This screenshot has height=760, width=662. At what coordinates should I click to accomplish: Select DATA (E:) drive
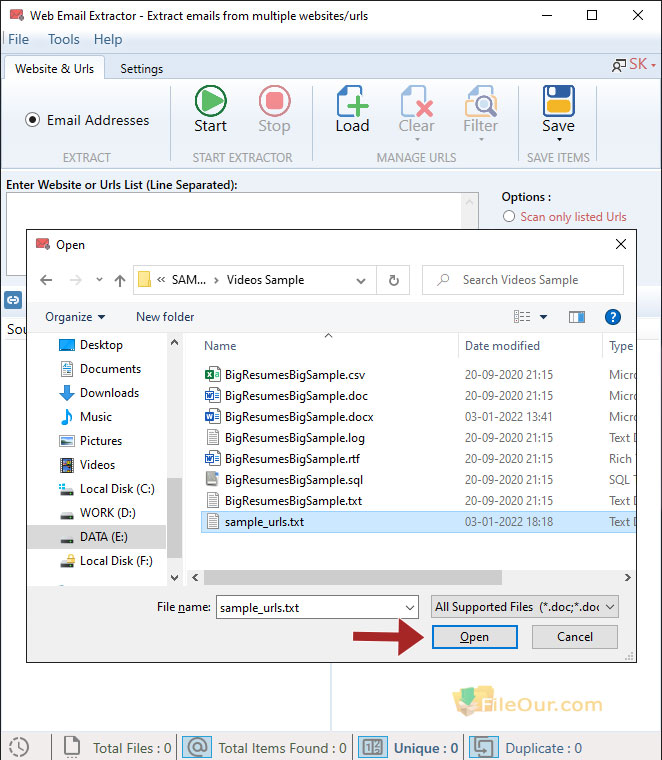97,537
